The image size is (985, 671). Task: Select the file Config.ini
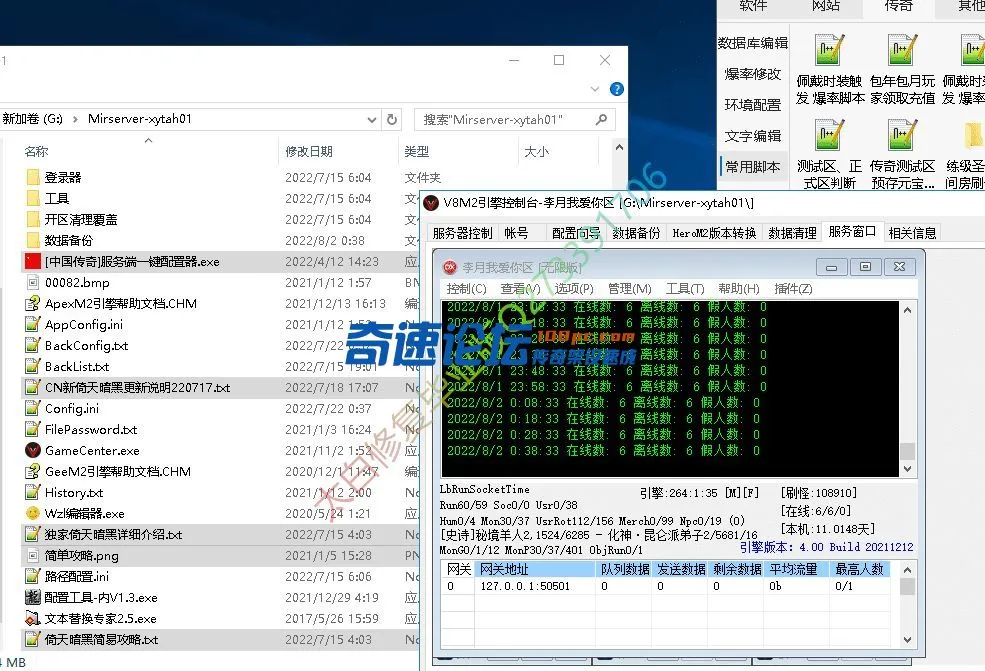[72, 408]
